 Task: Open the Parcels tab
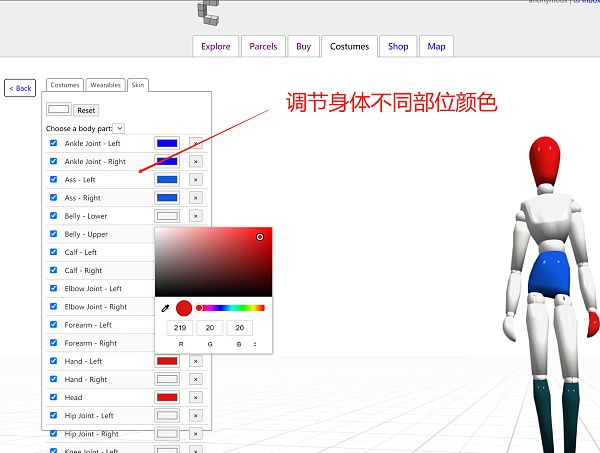(263, 46)
